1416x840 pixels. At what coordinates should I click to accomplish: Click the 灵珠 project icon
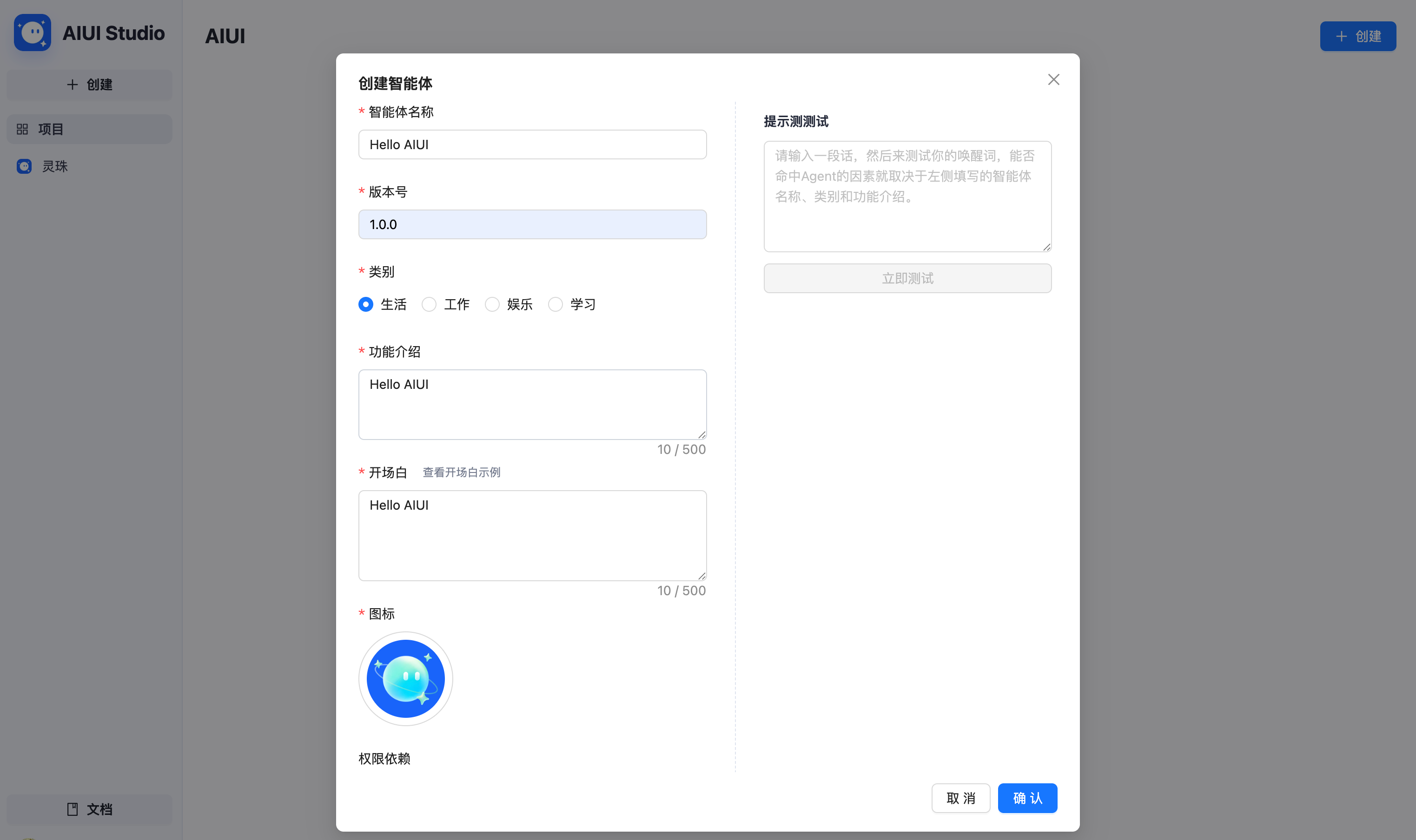click(24, 166)
